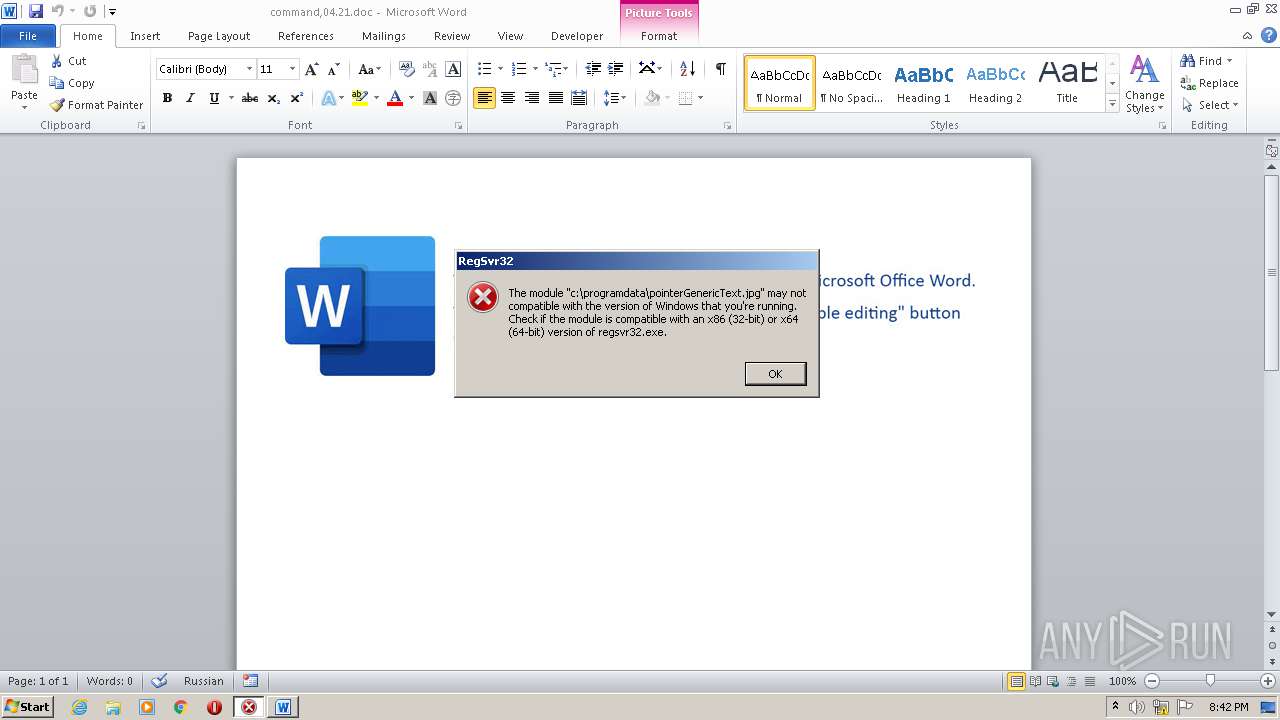Increase the paragraph indent
Image resolution: width=1280 pixels, height=720 pixels.
tap(616, 69)
